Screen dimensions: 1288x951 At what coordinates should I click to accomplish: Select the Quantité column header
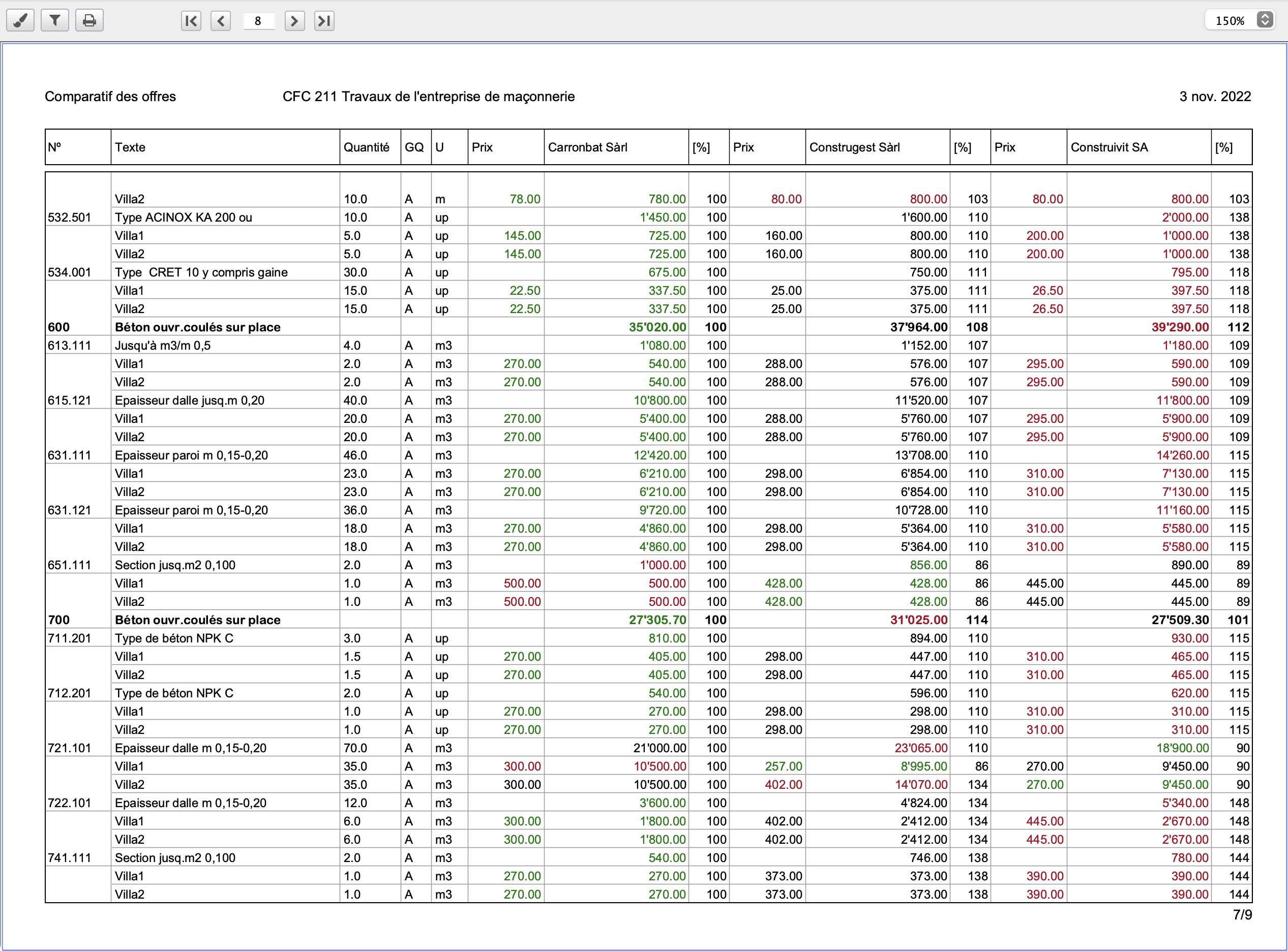pyautogui.click(x=366, y=147)
